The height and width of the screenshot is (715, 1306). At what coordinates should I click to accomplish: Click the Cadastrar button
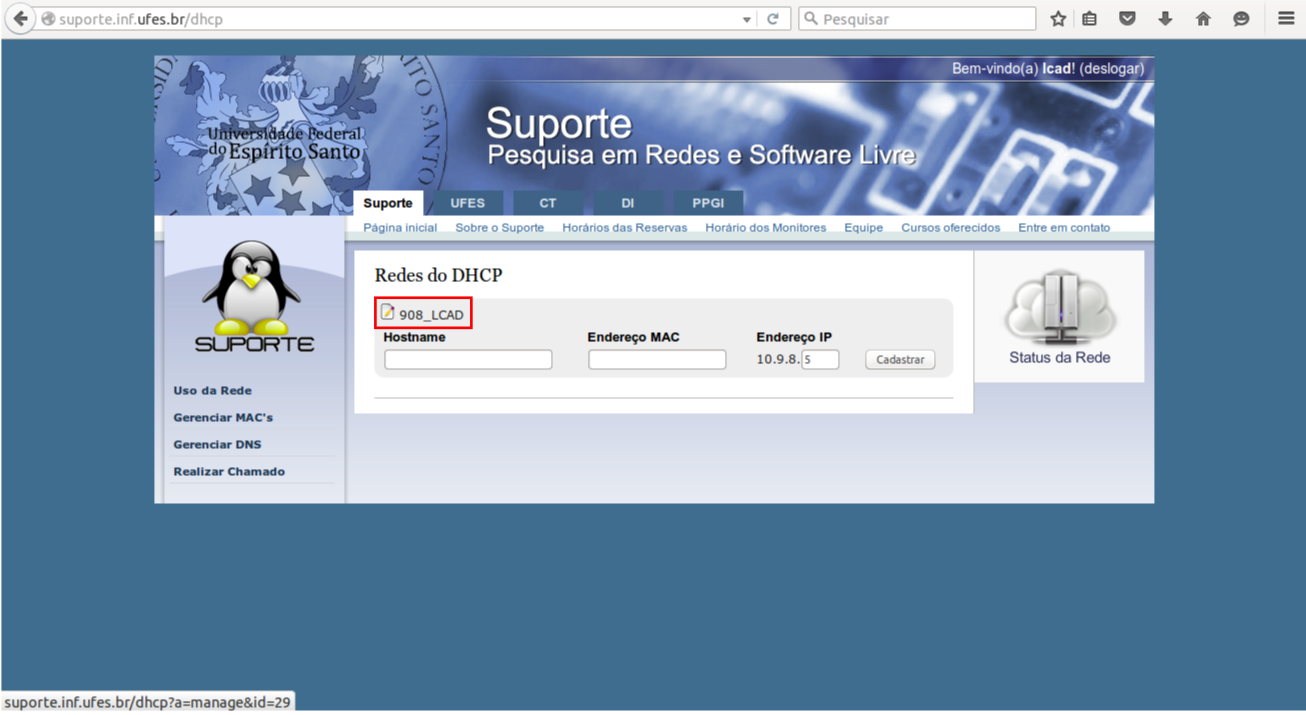[900, 359]
